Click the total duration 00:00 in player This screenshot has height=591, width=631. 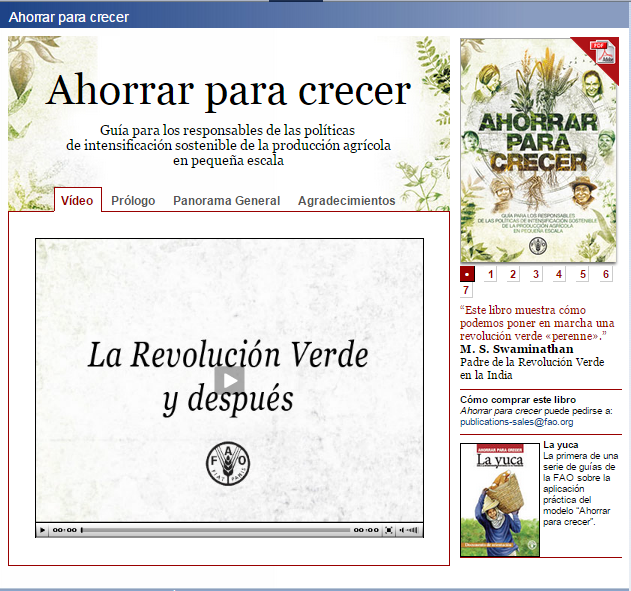[366, 530]
